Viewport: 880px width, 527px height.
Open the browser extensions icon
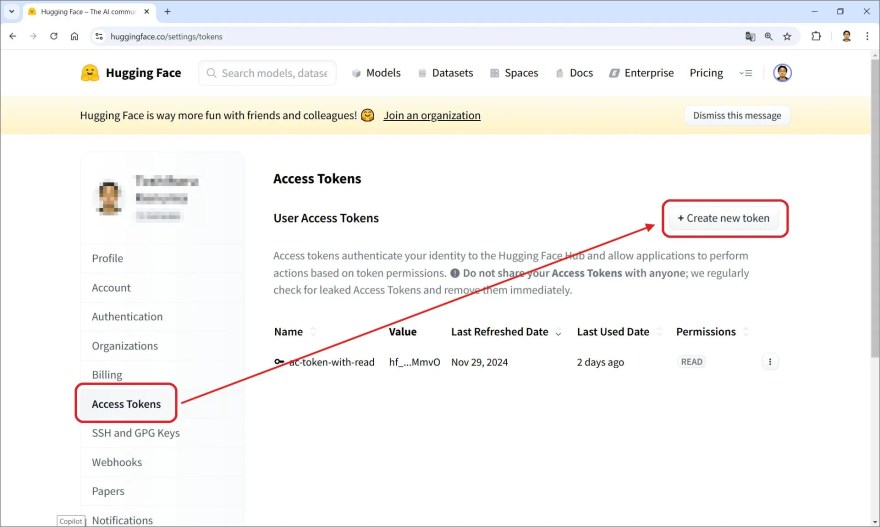816,36
